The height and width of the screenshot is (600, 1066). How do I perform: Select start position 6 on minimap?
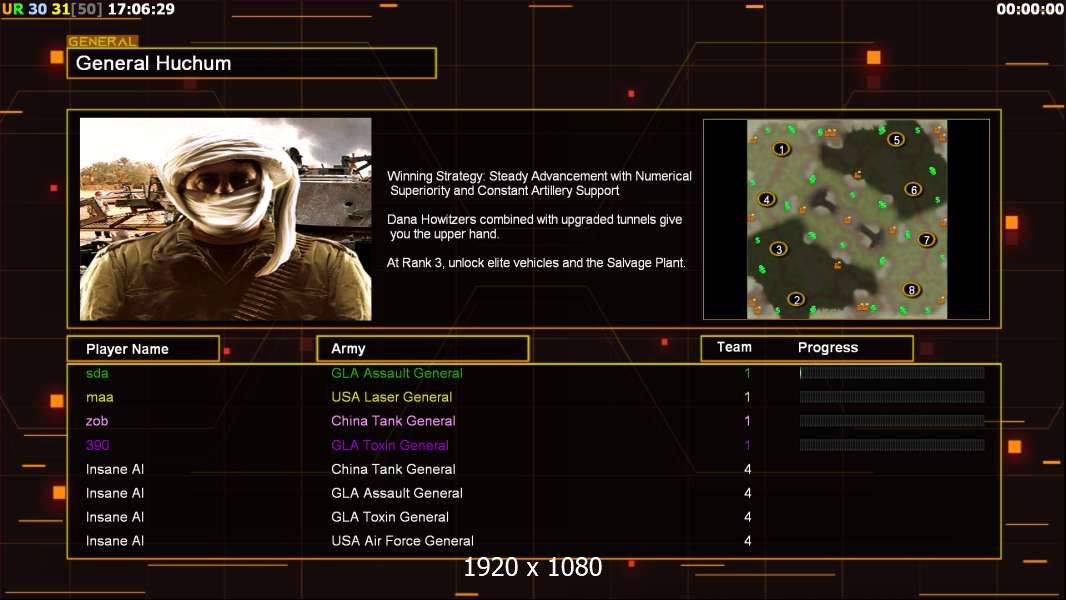[913, 189]
